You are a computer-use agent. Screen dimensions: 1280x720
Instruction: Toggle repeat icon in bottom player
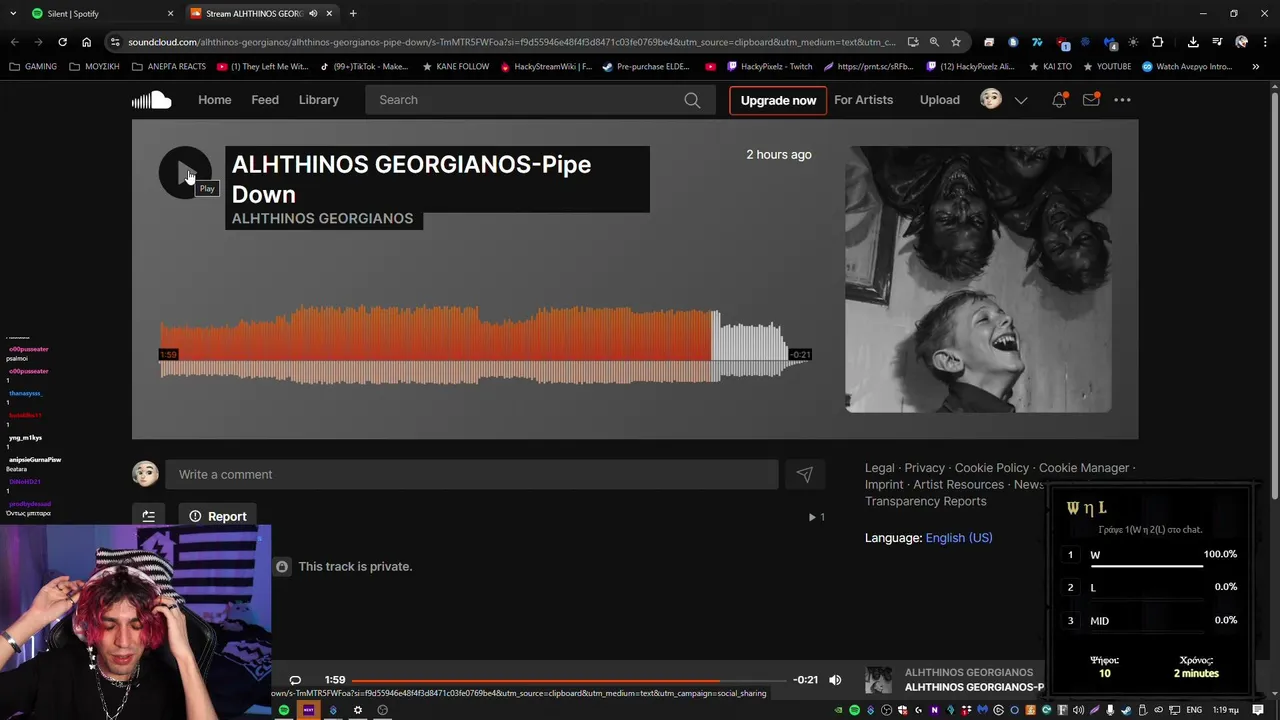click(295, 680)
